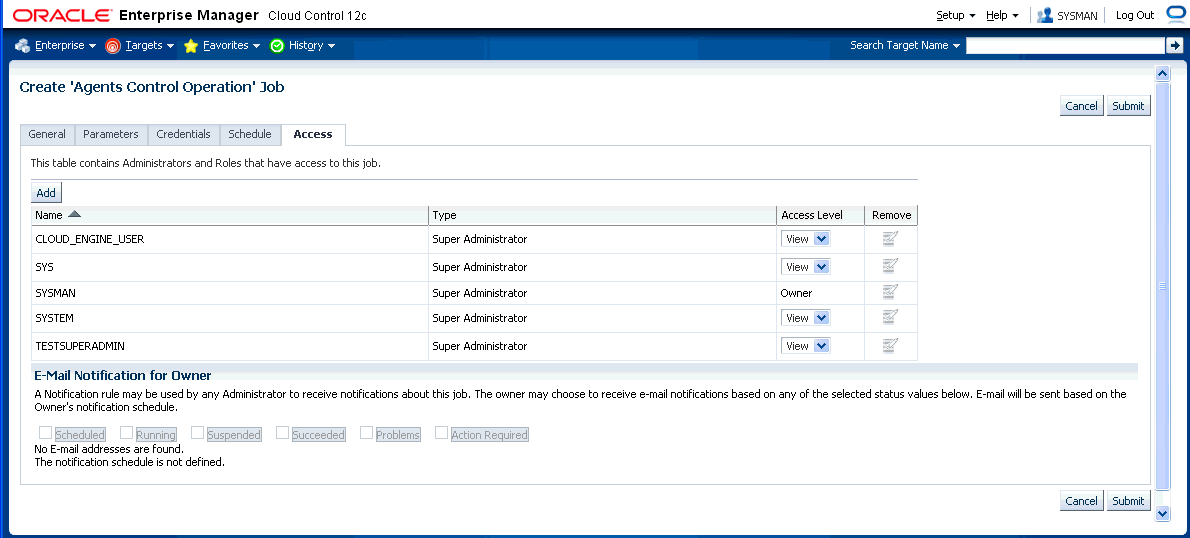1190x538 pixels.
Task: Click the Enterprise menu icon
Action: pos(22,46)
